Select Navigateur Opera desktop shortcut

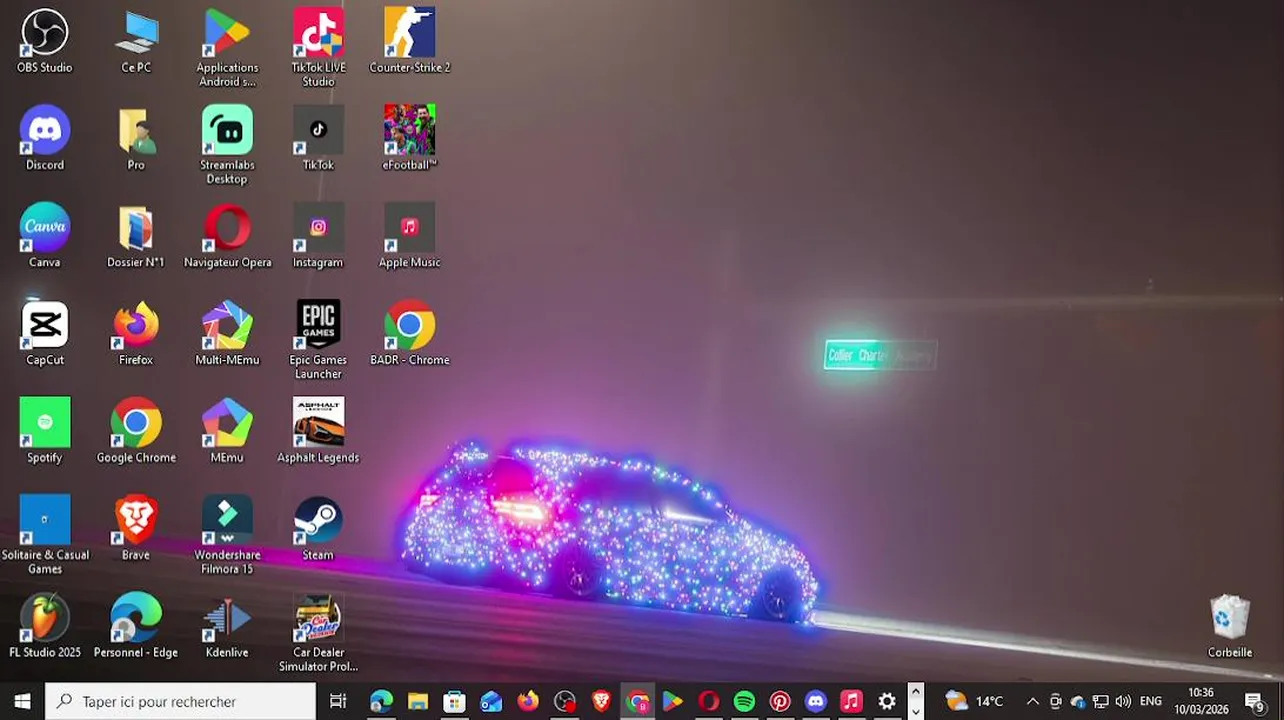coord(227,236)
